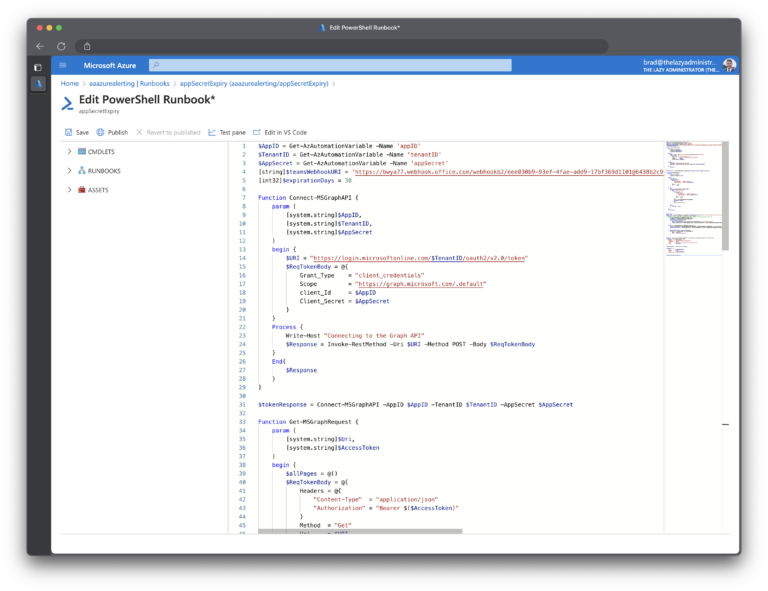This screenshot has height=591, width=768.
Task: Click the Teams webhook URL string on line 4
Action: [508, 172]
